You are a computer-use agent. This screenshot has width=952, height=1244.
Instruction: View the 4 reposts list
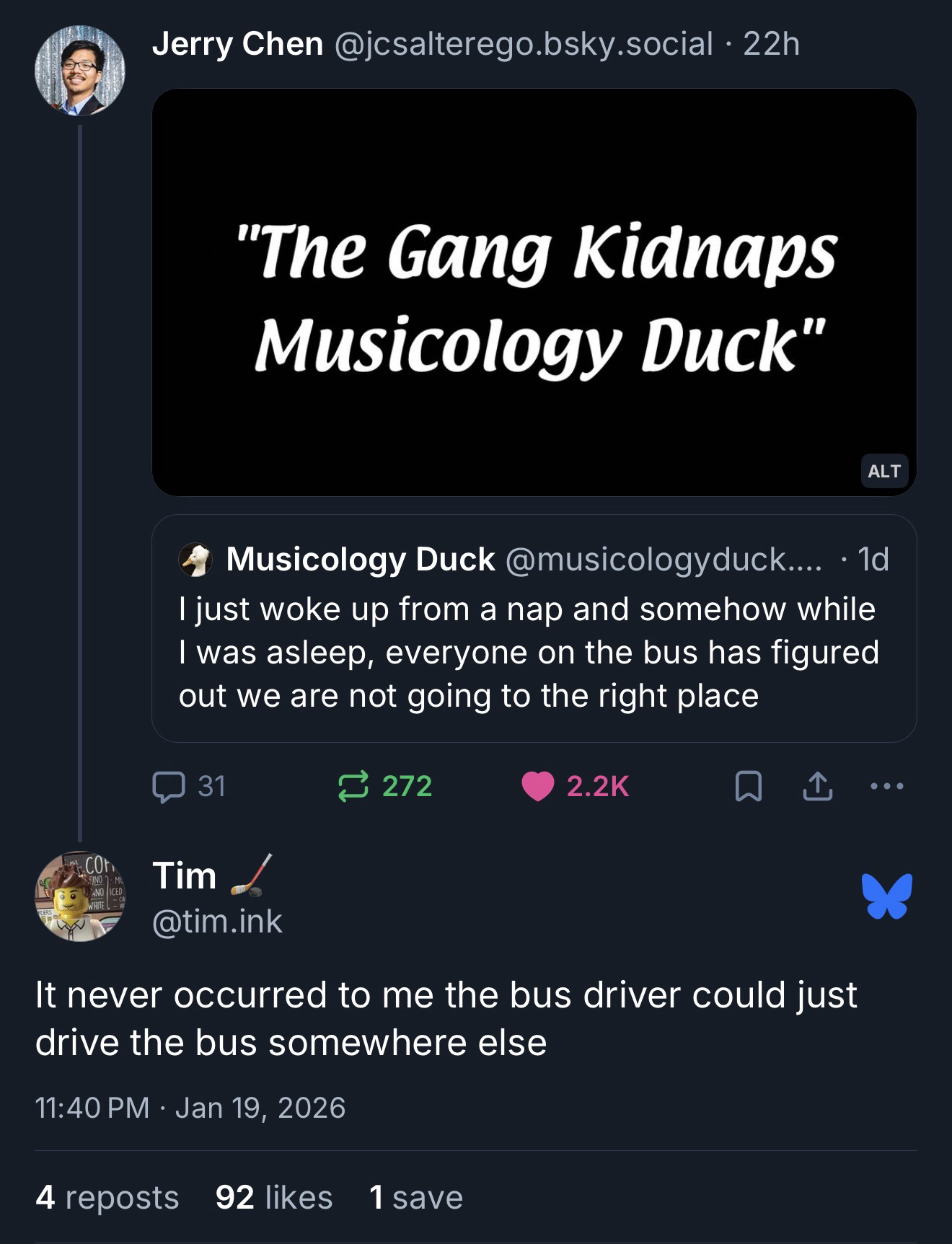coord(107,1197)
